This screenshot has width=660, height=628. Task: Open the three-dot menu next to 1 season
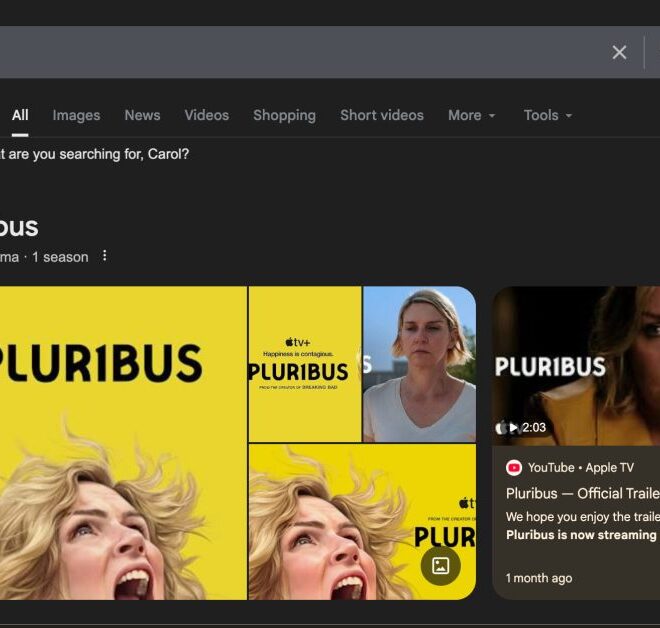pos(105,256)
